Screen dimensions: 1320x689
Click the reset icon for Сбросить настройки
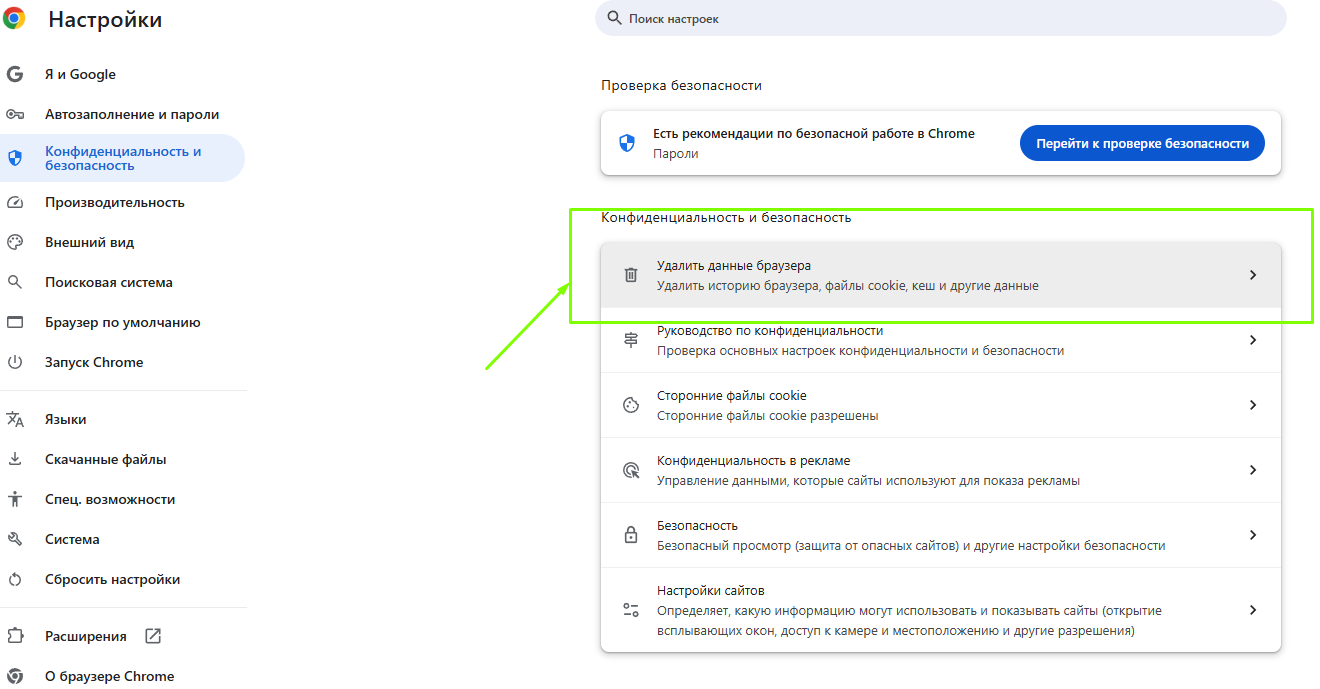pyautogui.click(x=14, y=579)
